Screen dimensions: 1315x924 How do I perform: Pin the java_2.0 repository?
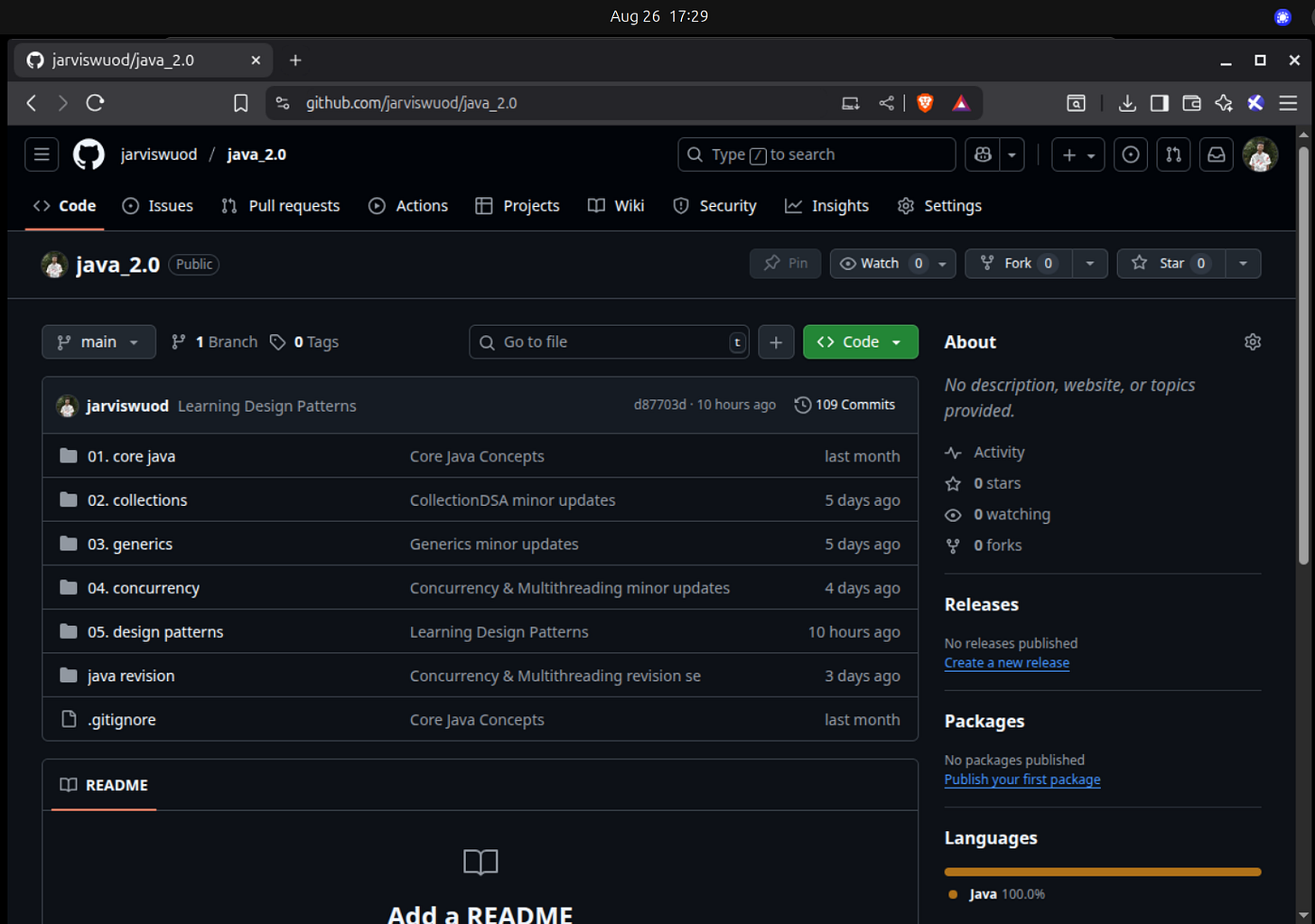coord(786,264)
